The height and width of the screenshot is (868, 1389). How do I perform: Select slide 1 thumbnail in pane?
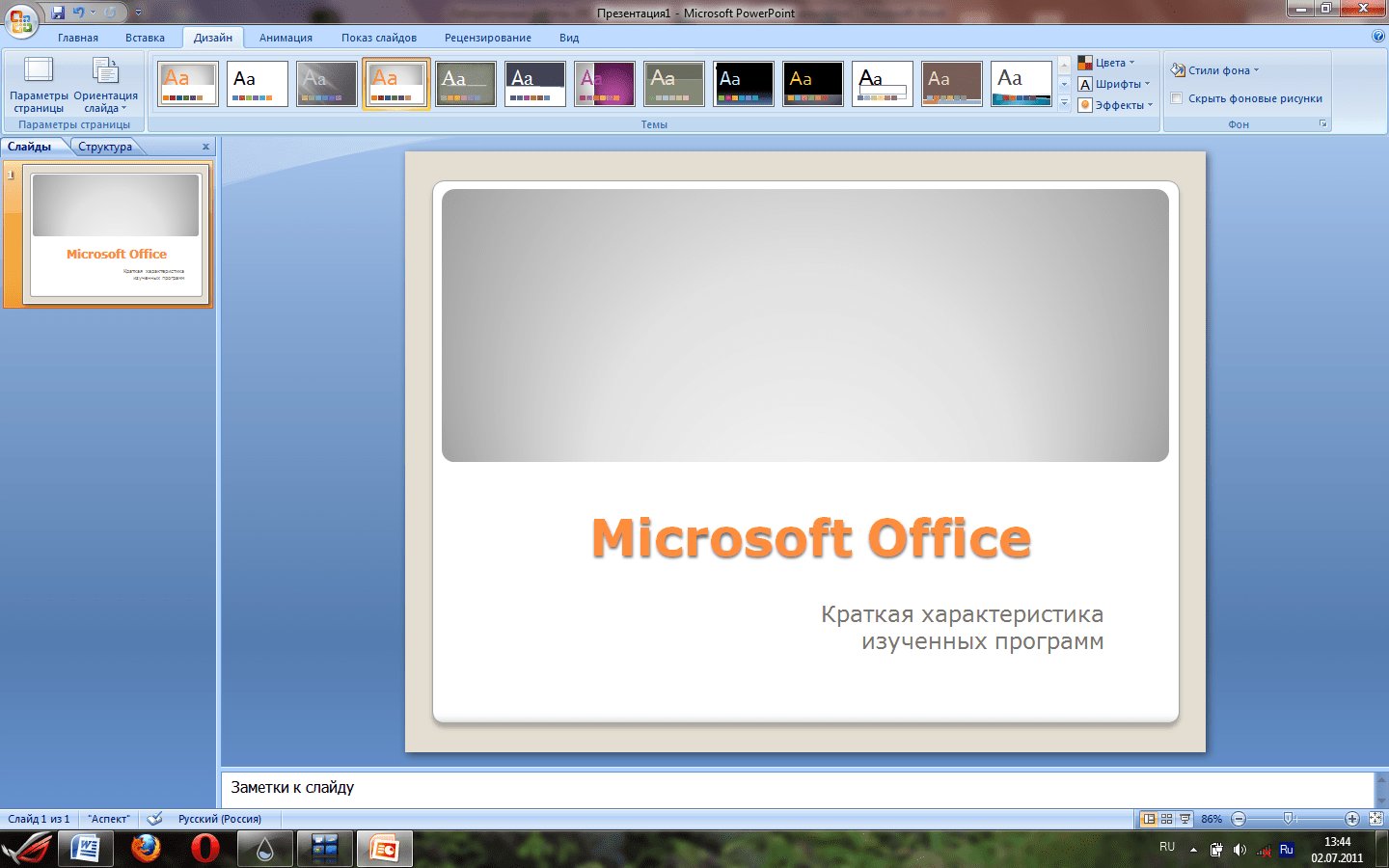(x=116, y=234)
